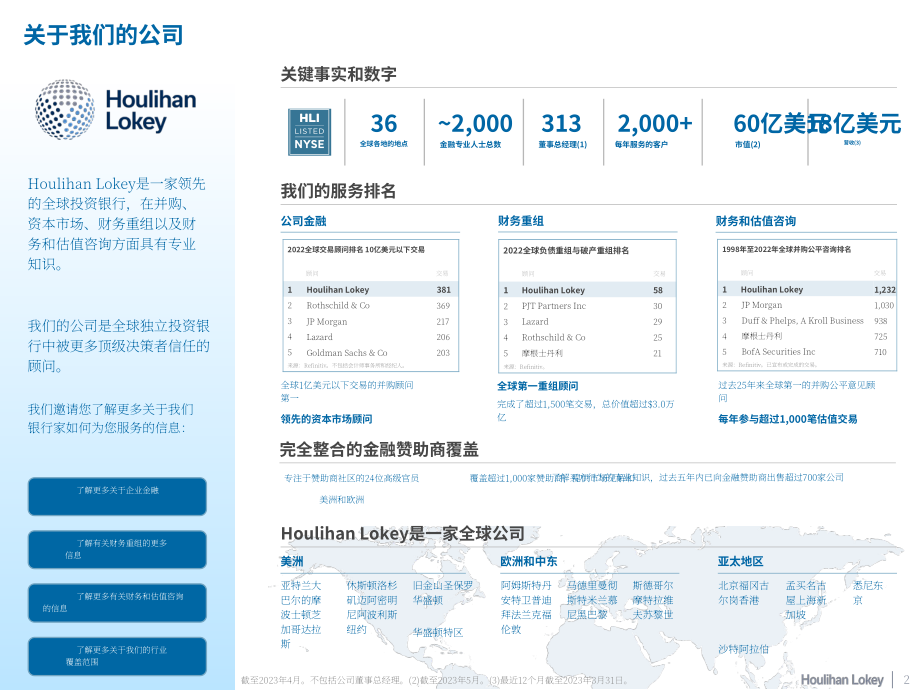This screenshot has width=920, height=690.
Task: Select JP Morgan 1,030 row
Action: click(807, 305)
